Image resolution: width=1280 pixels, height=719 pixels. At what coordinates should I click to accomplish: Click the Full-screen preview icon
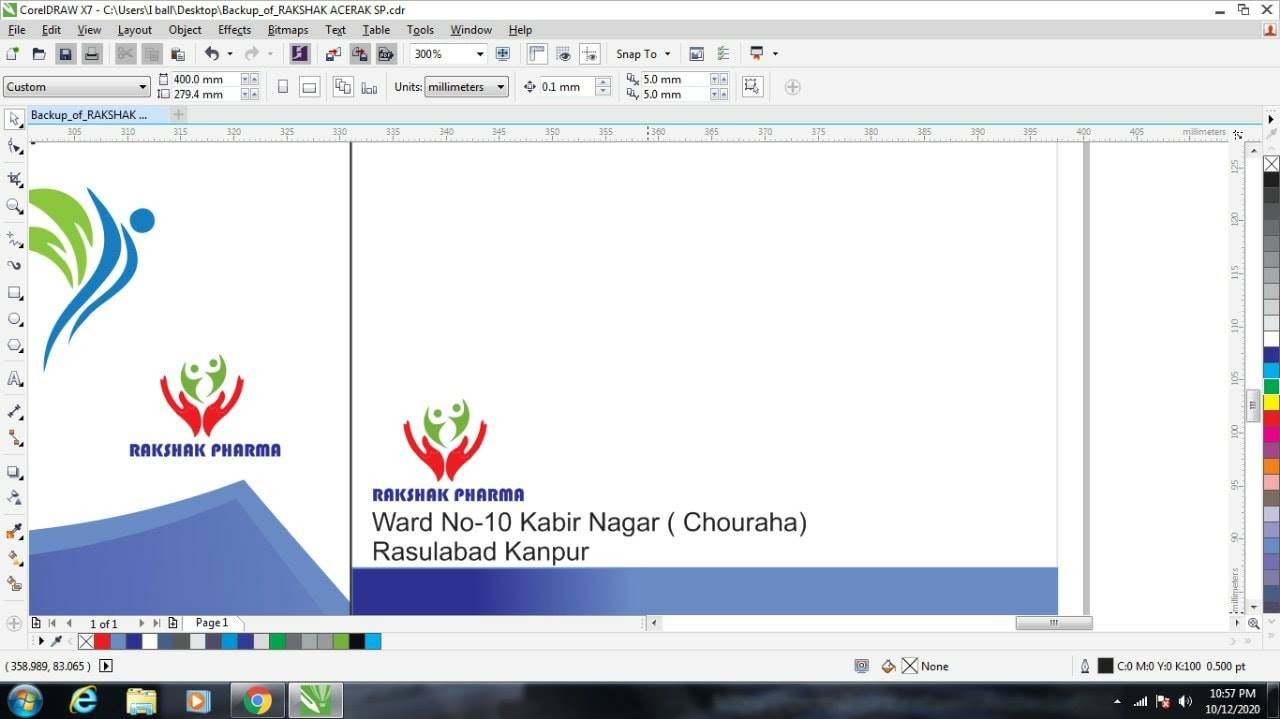(x=503, y=54)
